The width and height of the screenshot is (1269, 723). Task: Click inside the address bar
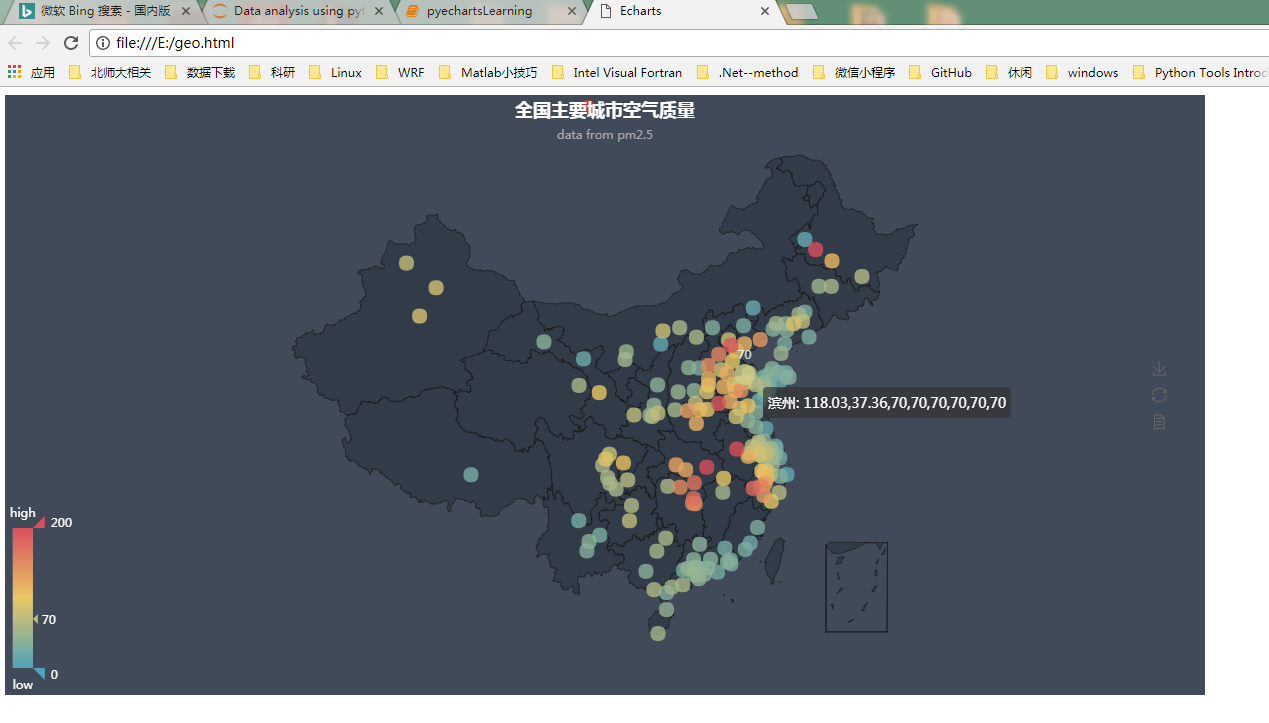coord(300,43)
